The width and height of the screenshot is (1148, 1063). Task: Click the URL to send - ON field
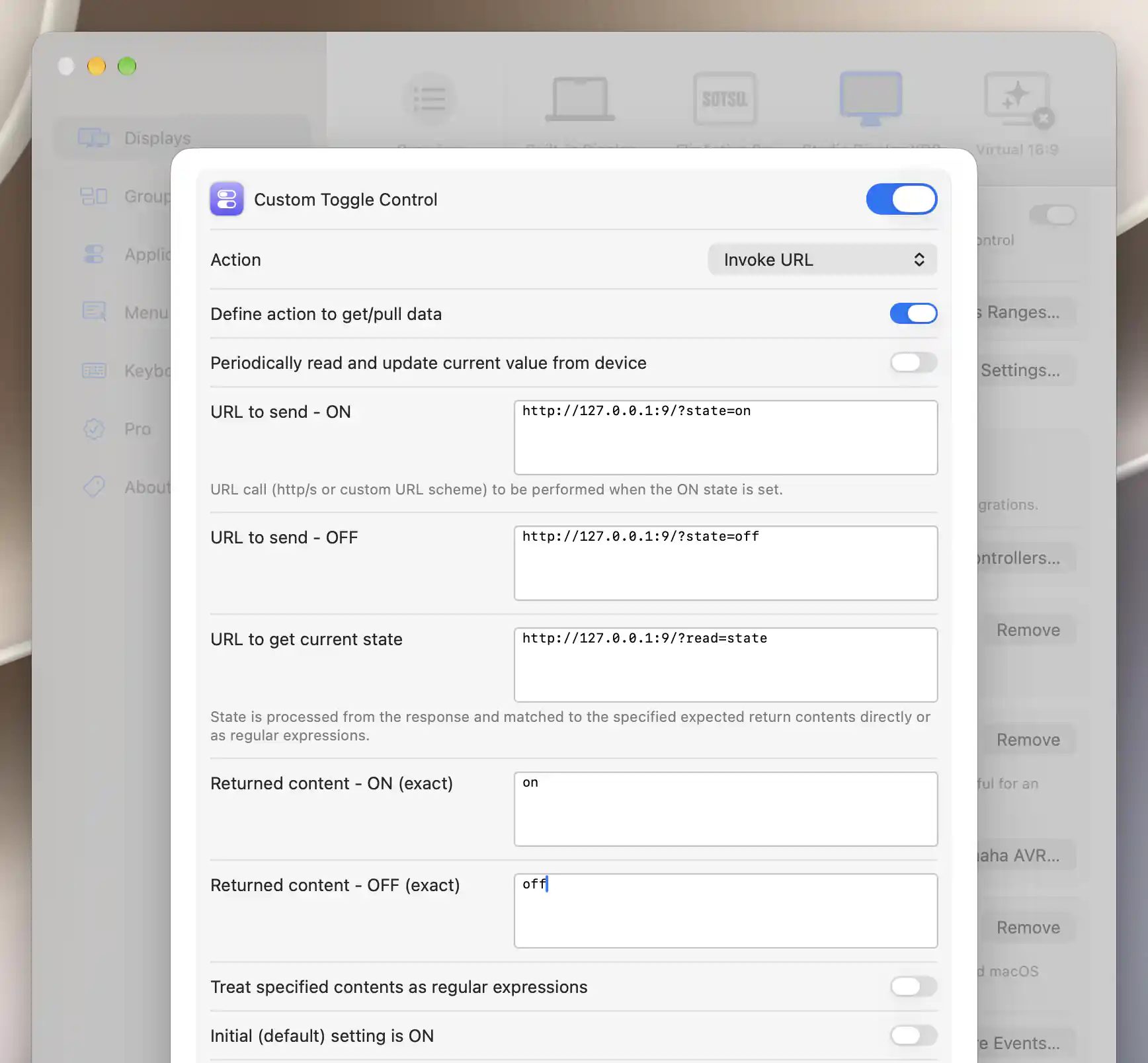725,438
